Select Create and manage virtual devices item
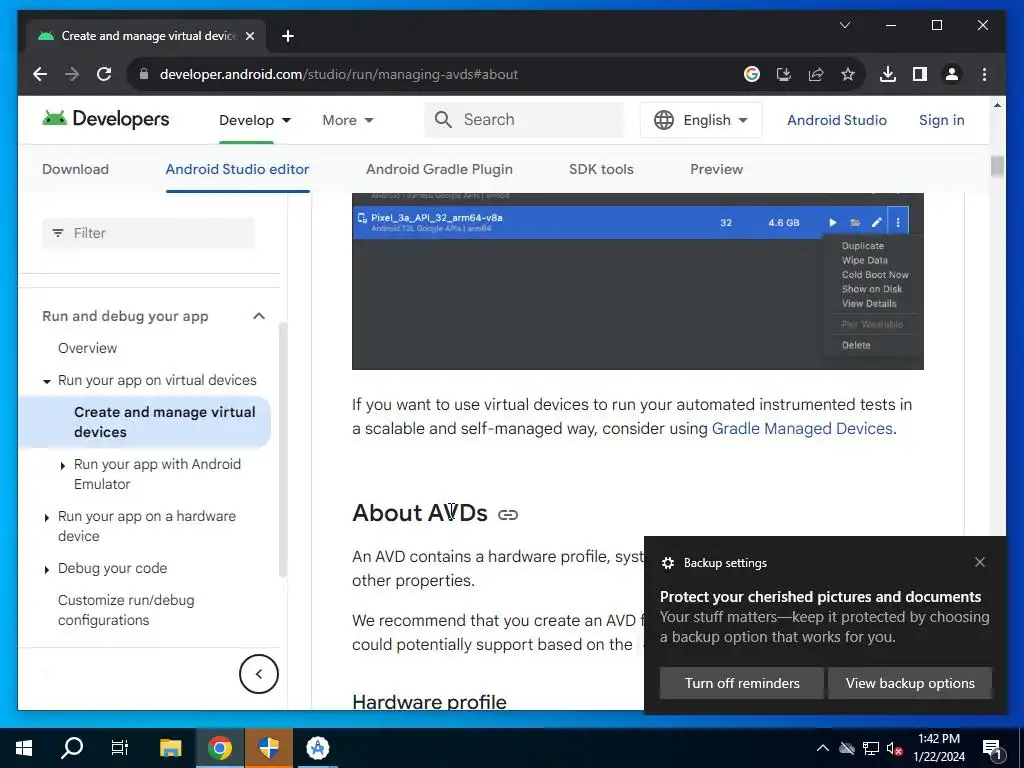This screenshot has height=768, width=1024. (x=145, y=422)
